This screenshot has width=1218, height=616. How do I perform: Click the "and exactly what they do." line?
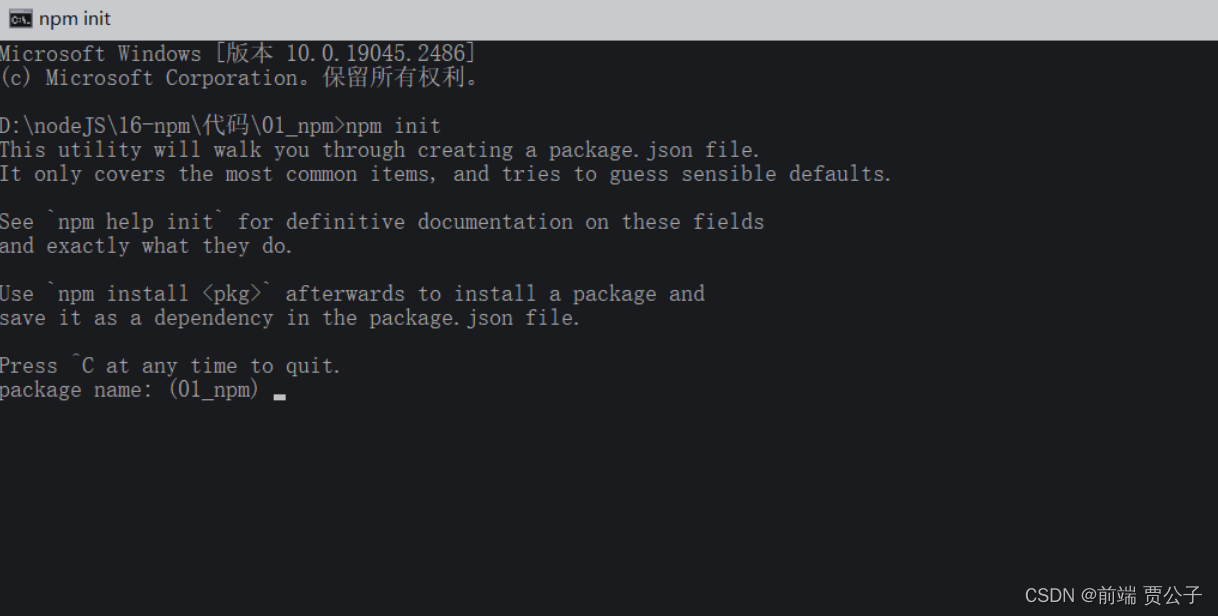146,246
